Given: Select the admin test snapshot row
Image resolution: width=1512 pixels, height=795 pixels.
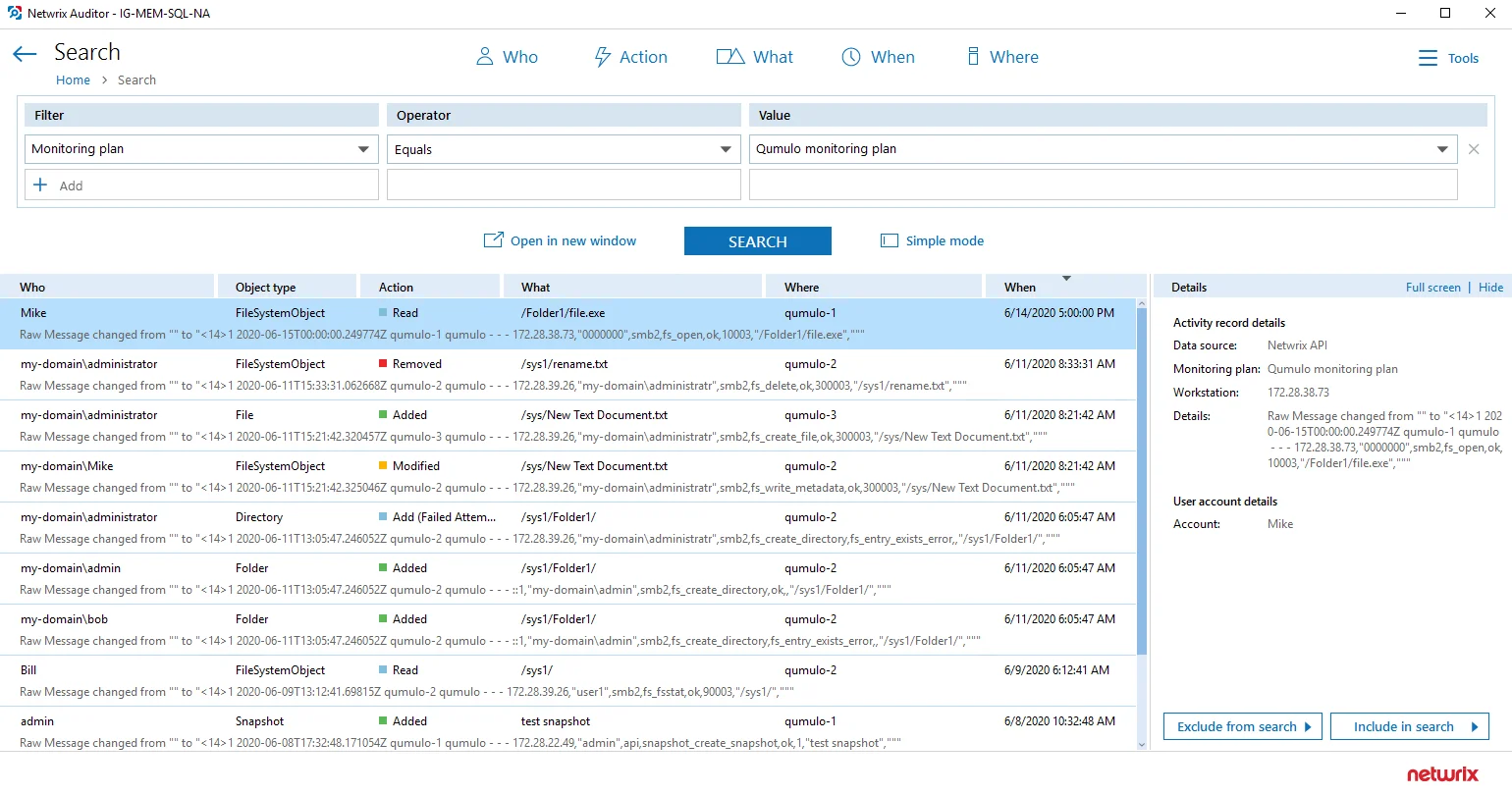Looking at the screenshot, I should 567,730.
